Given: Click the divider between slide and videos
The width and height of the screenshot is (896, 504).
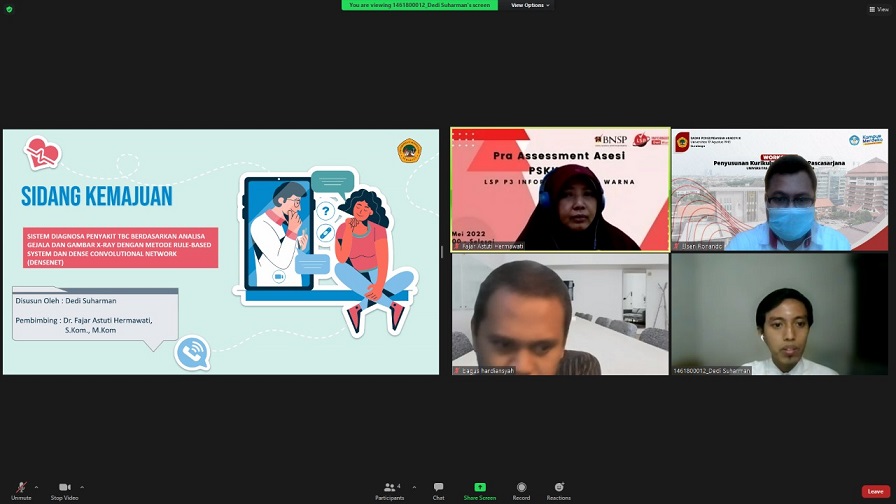Looking at the screenshot, I should [x=442, y=252].
